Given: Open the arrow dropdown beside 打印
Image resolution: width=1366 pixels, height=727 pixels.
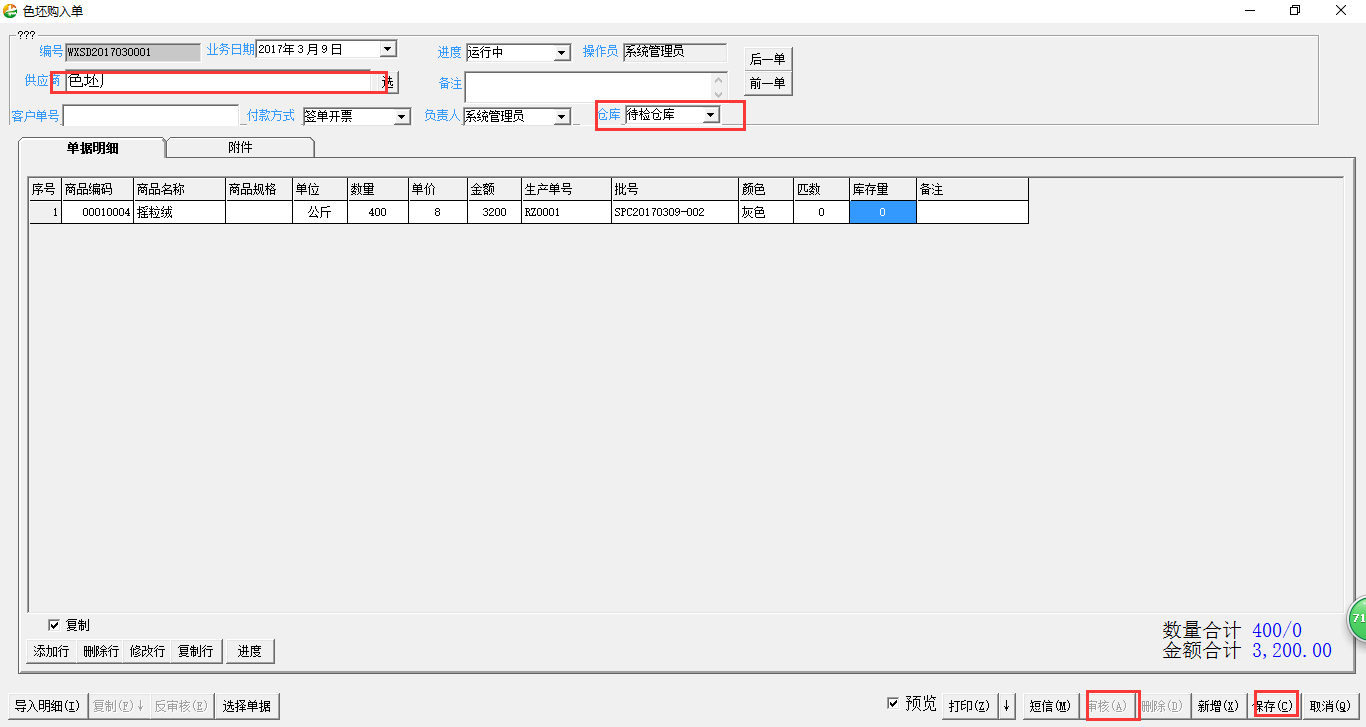Looking at the screenshot, I should (x=1006, y=706).
